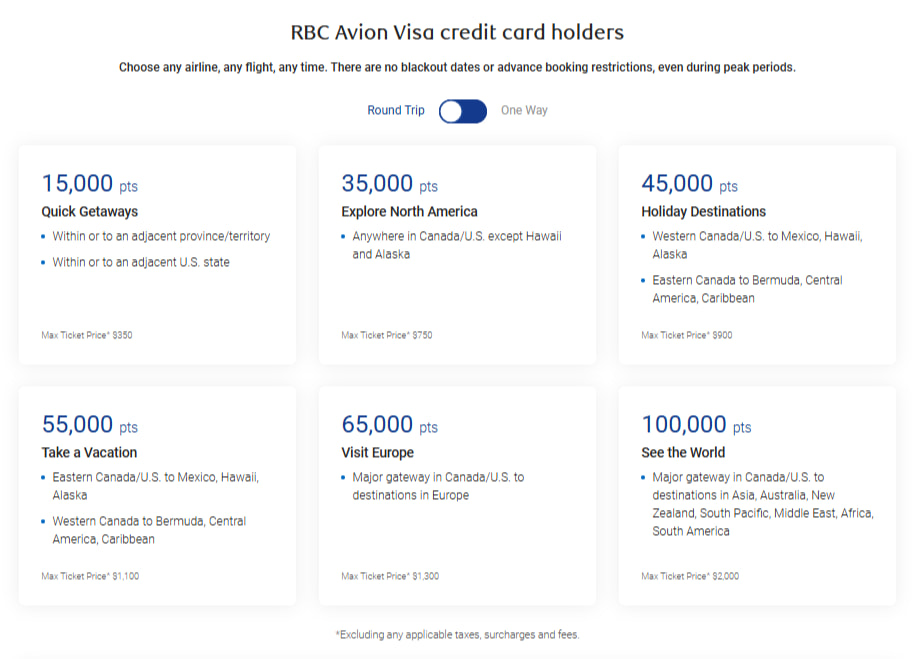
Task: Click the Max Ticket Price $350 note
Action: click(x=87, y=336)
